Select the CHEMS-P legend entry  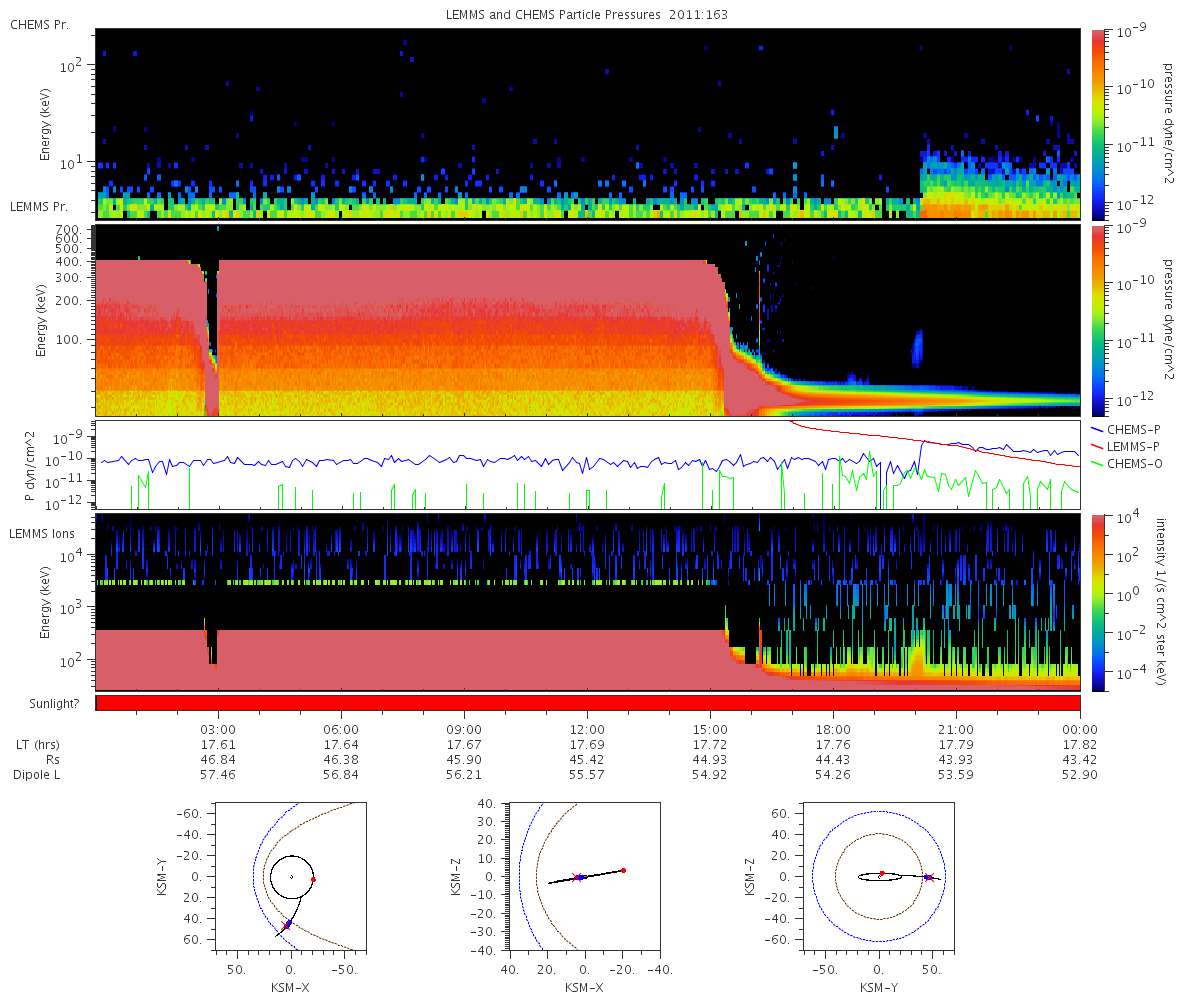click(x=1130, y=429)
